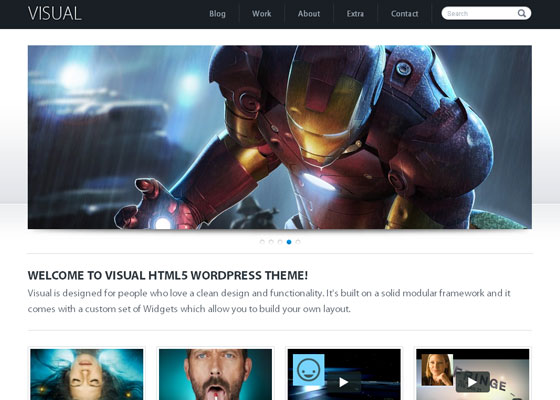Viewport: 560px width, 400px height.
Task: Play the Fringe video thumbnail
Action: (x=472, y=382)
